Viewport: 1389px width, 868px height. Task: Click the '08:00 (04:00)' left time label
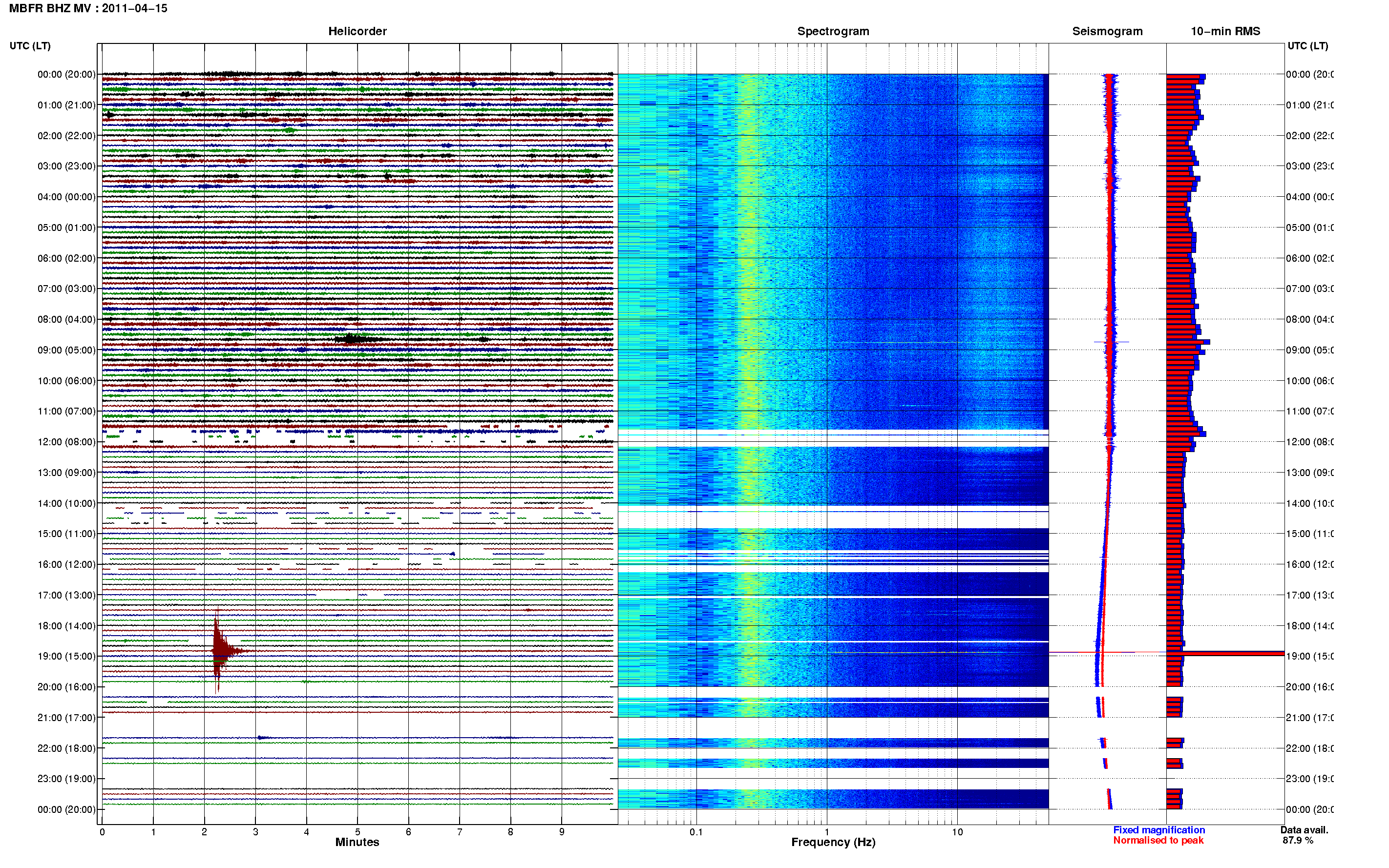click(x=66, y=319)
